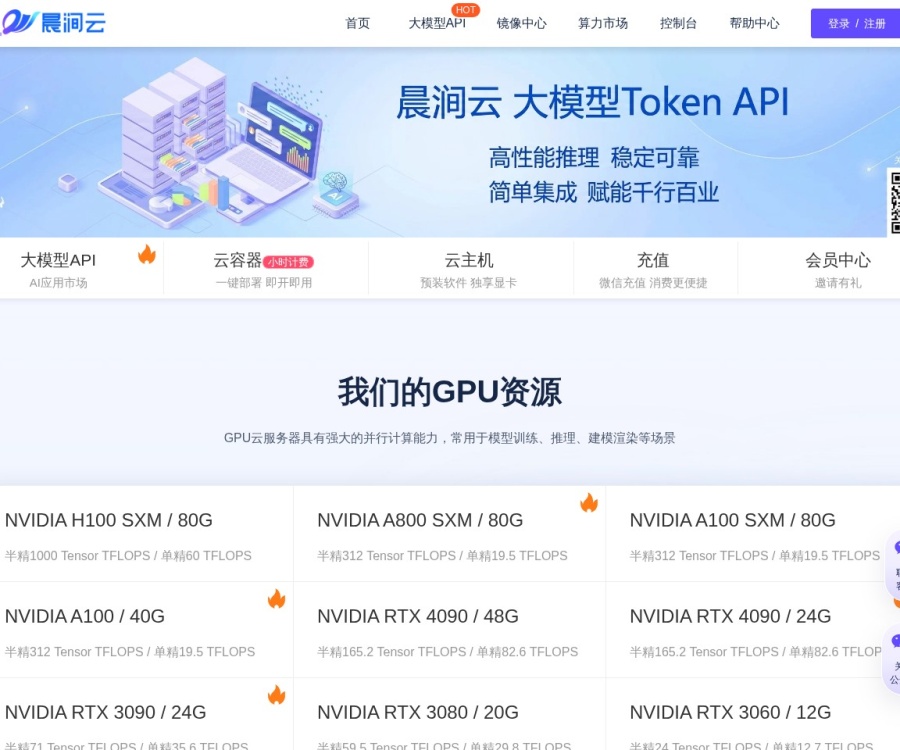
Task: Click the flame icon on 大模型API tile
Action: tap(147, 254)
